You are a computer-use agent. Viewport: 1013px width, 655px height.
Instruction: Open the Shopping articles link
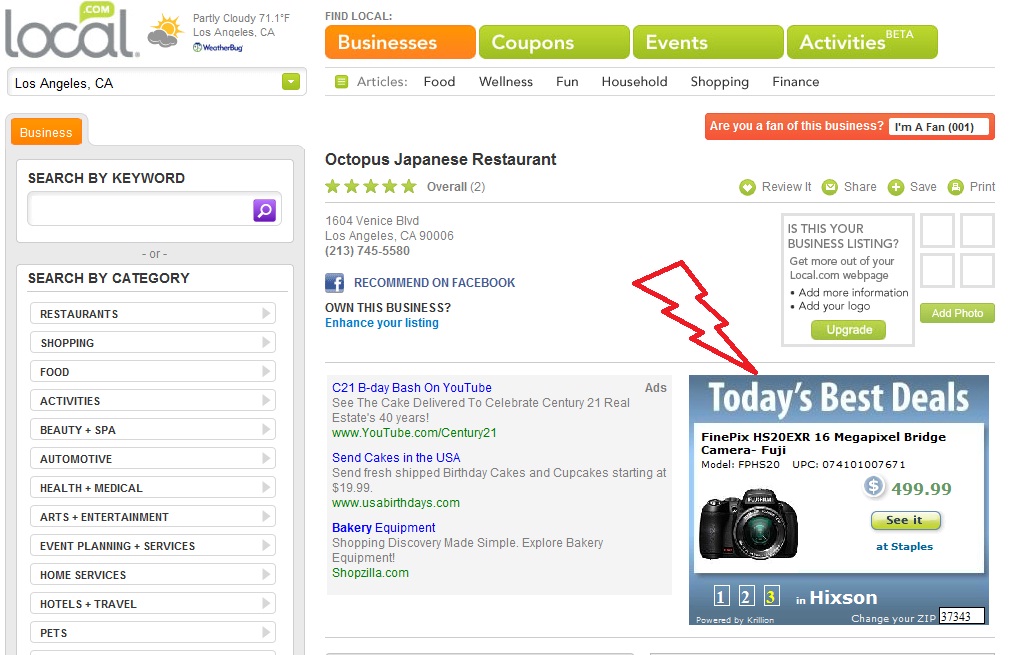pos(720,82)
